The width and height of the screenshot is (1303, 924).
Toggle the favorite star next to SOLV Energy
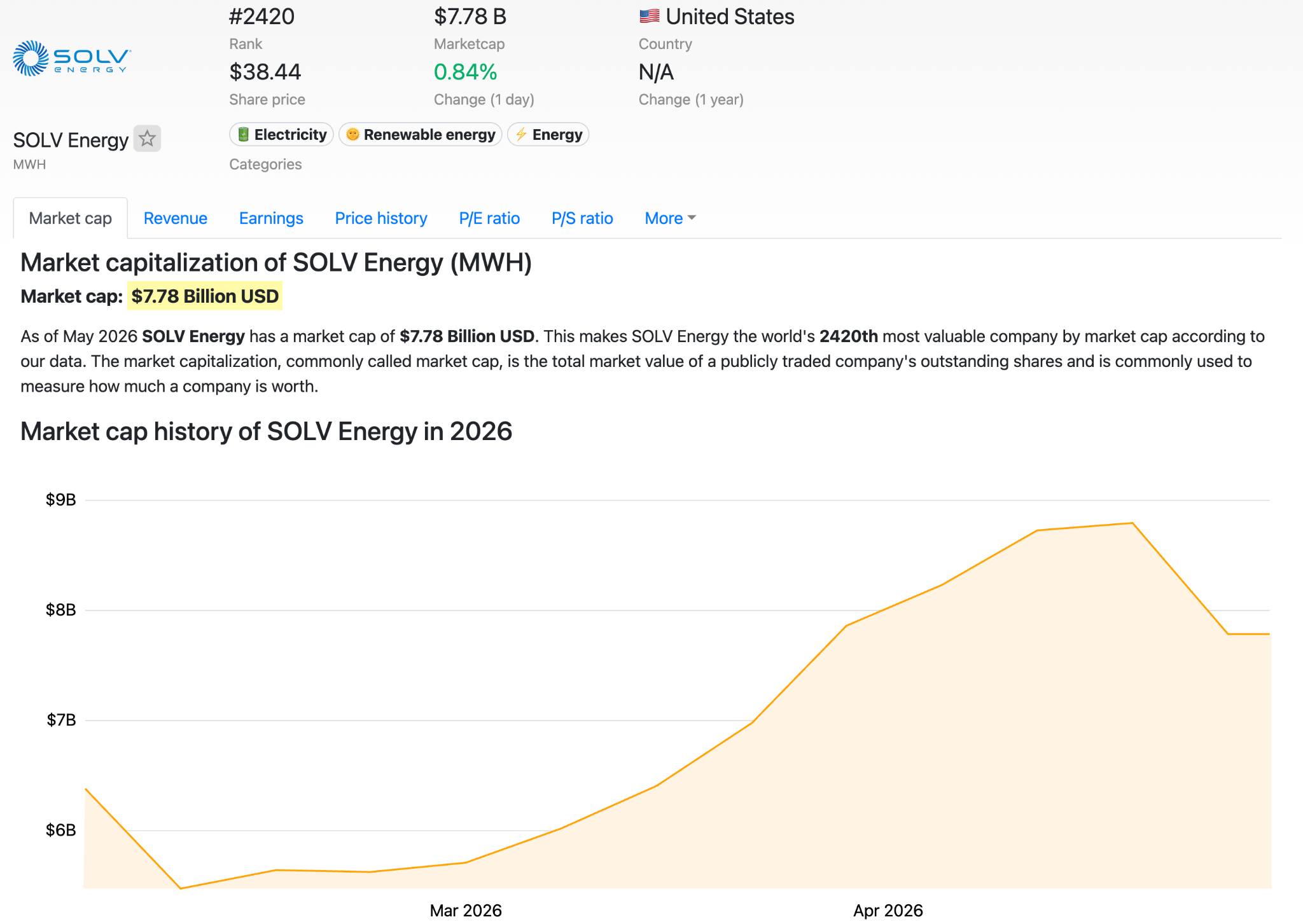[147, 139]
